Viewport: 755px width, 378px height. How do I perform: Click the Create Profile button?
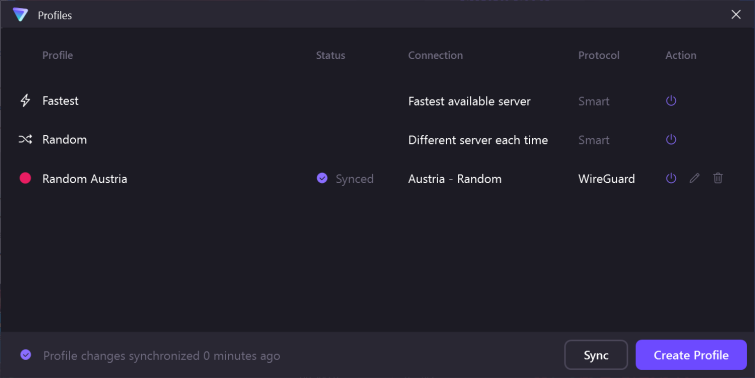pyautogui.click(x=691, y=355)
